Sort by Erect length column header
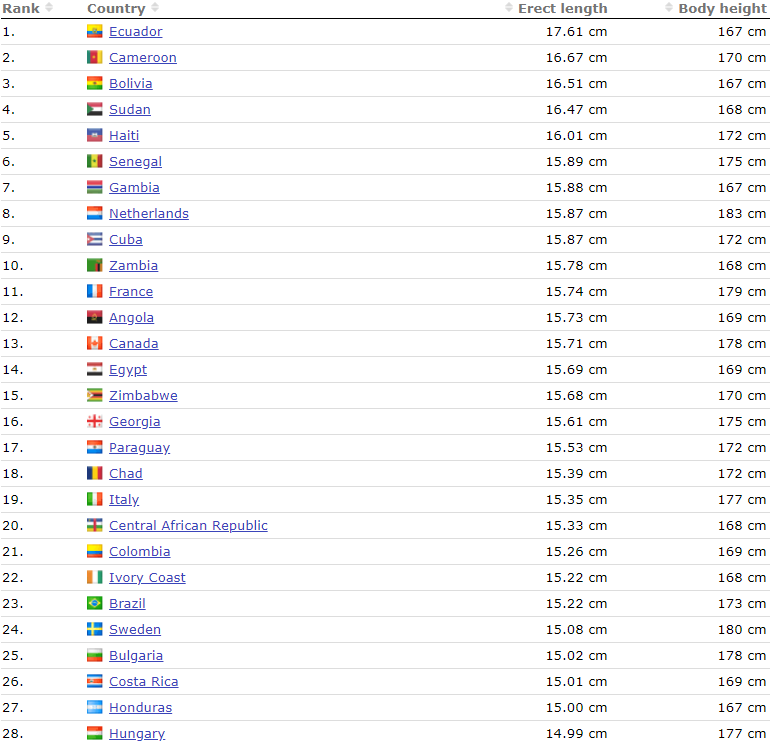Viewport: 770px width, 744px height. pyautogui.click(x=562, y=8)
